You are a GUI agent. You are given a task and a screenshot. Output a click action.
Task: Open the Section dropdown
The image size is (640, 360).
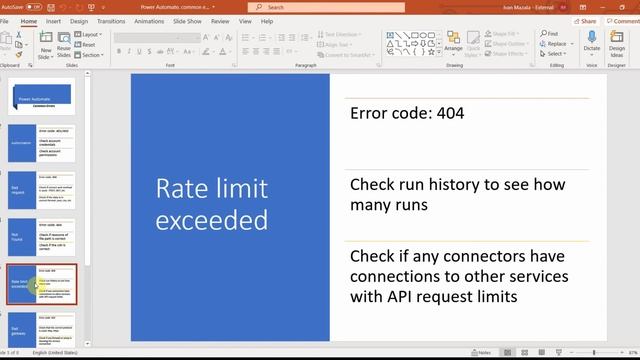89,55
